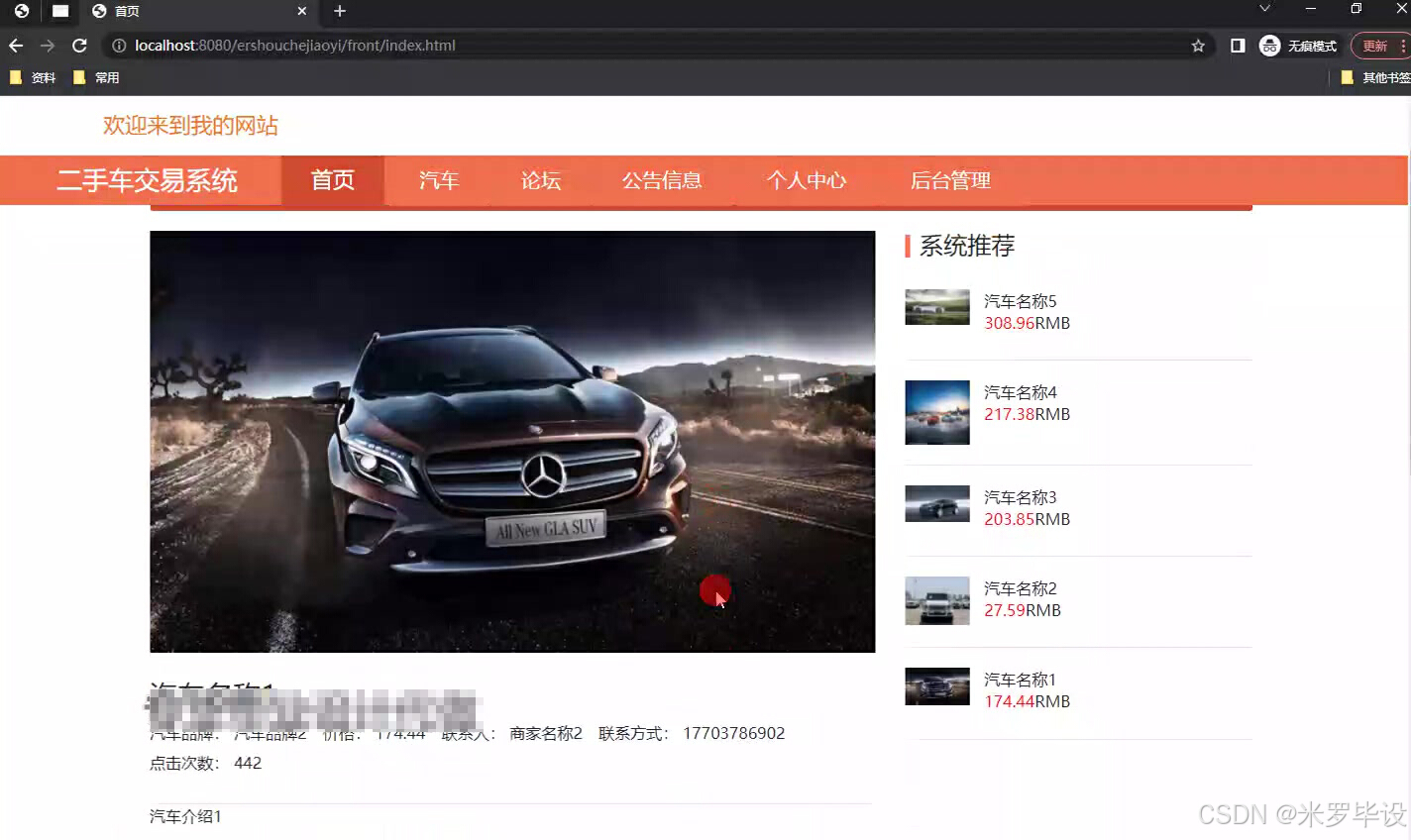Close the 首页 browser tab
The height and width of the screenshot is (840, 1411).
tap(302, 11)
